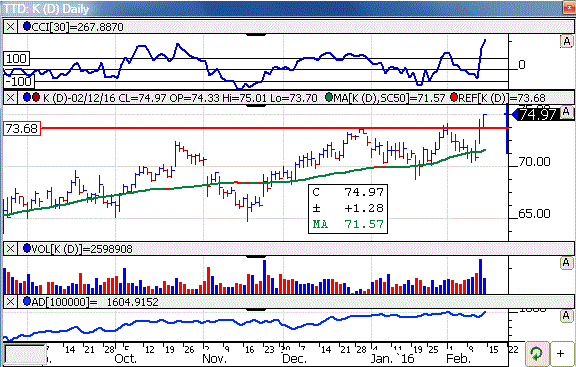
Task: Click the grip between the volume and AD panels
Action: [256, 310]
